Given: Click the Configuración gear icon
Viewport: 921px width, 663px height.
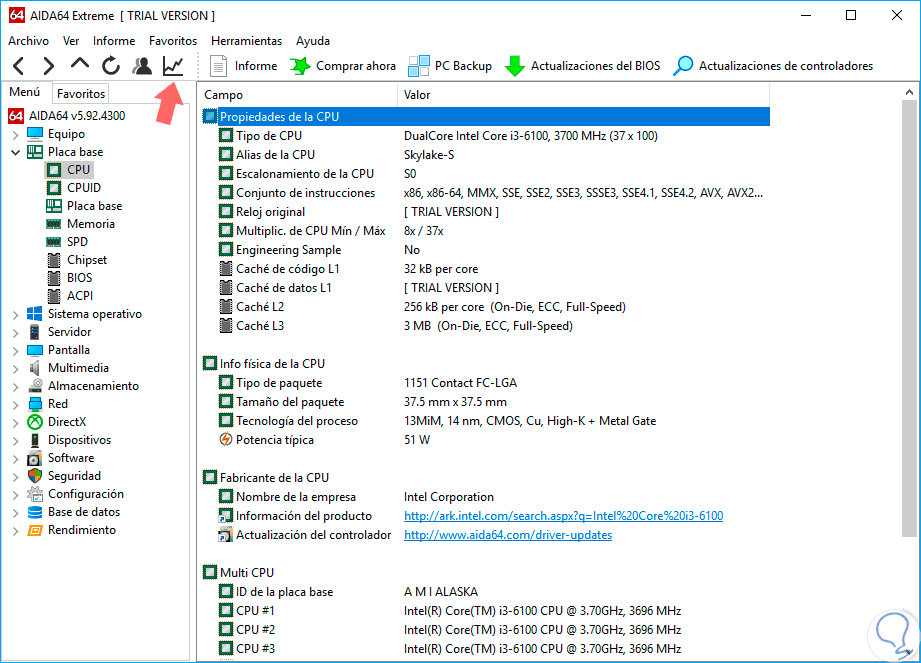Looking at the screenshot, I should coord(35,494).
